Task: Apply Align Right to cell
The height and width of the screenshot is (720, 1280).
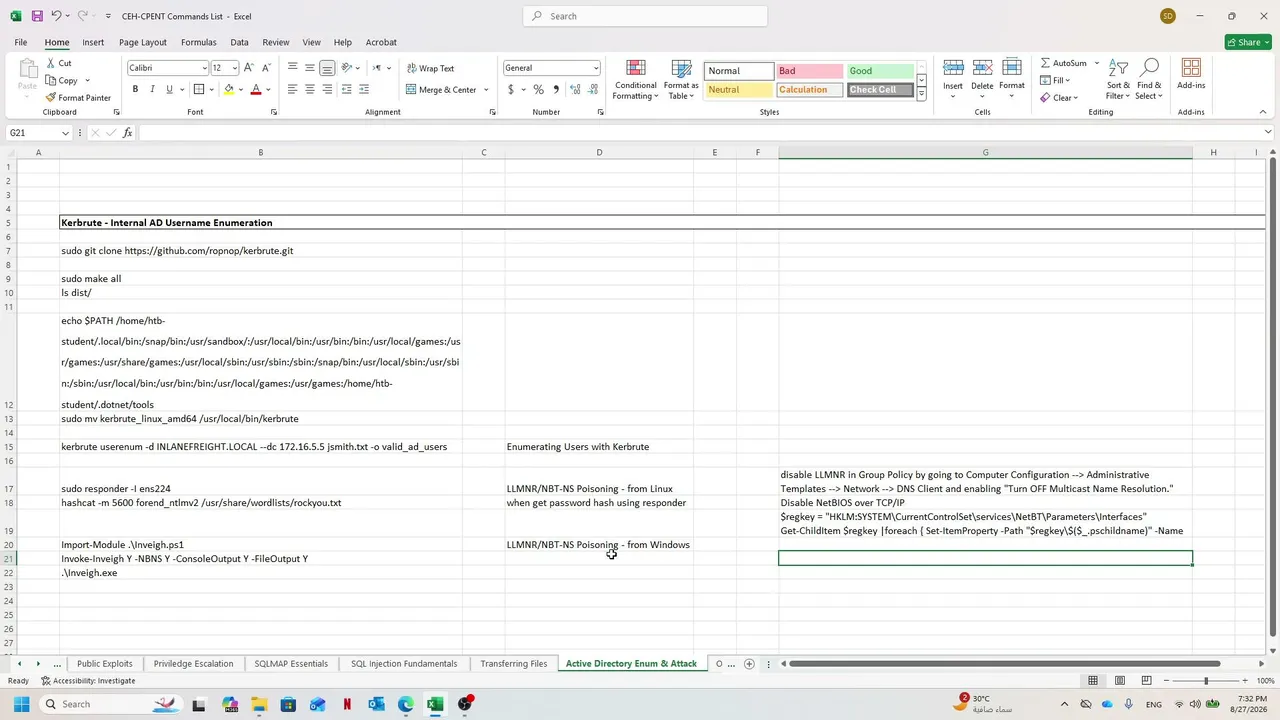Action: tap(327, 90)
